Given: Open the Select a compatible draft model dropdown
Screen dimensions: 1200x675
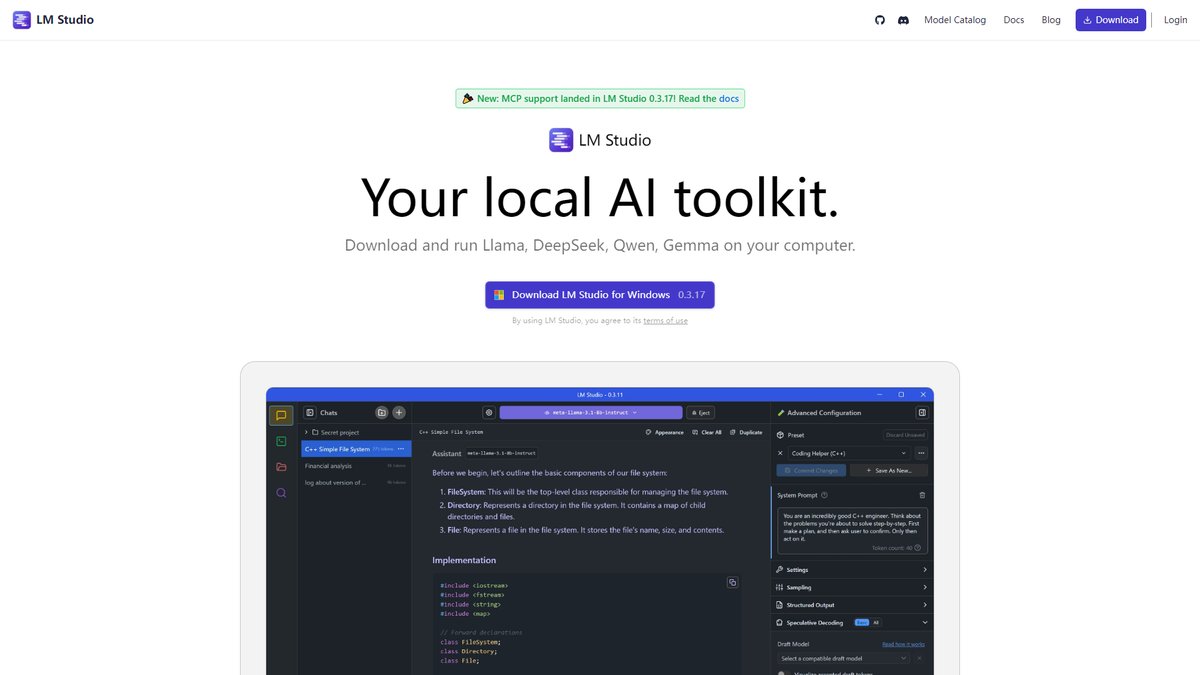Looking at the screenshot, I should (844, 658).
